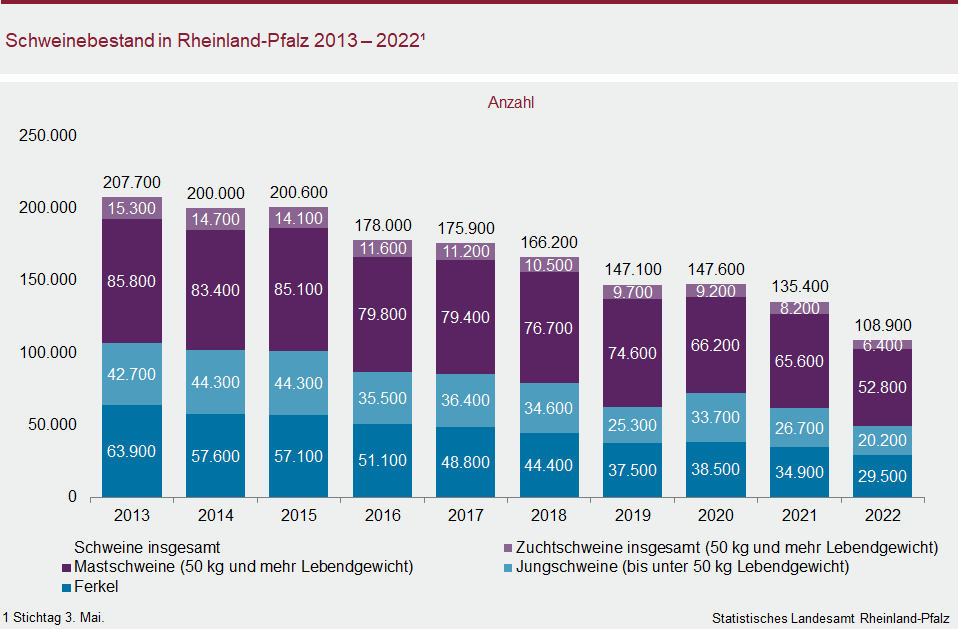The width and height of the screenshot is (958, 629).
Task: Click the Zuchtschweine value 8.200 in 2021
Action: [x=800, y=308]
